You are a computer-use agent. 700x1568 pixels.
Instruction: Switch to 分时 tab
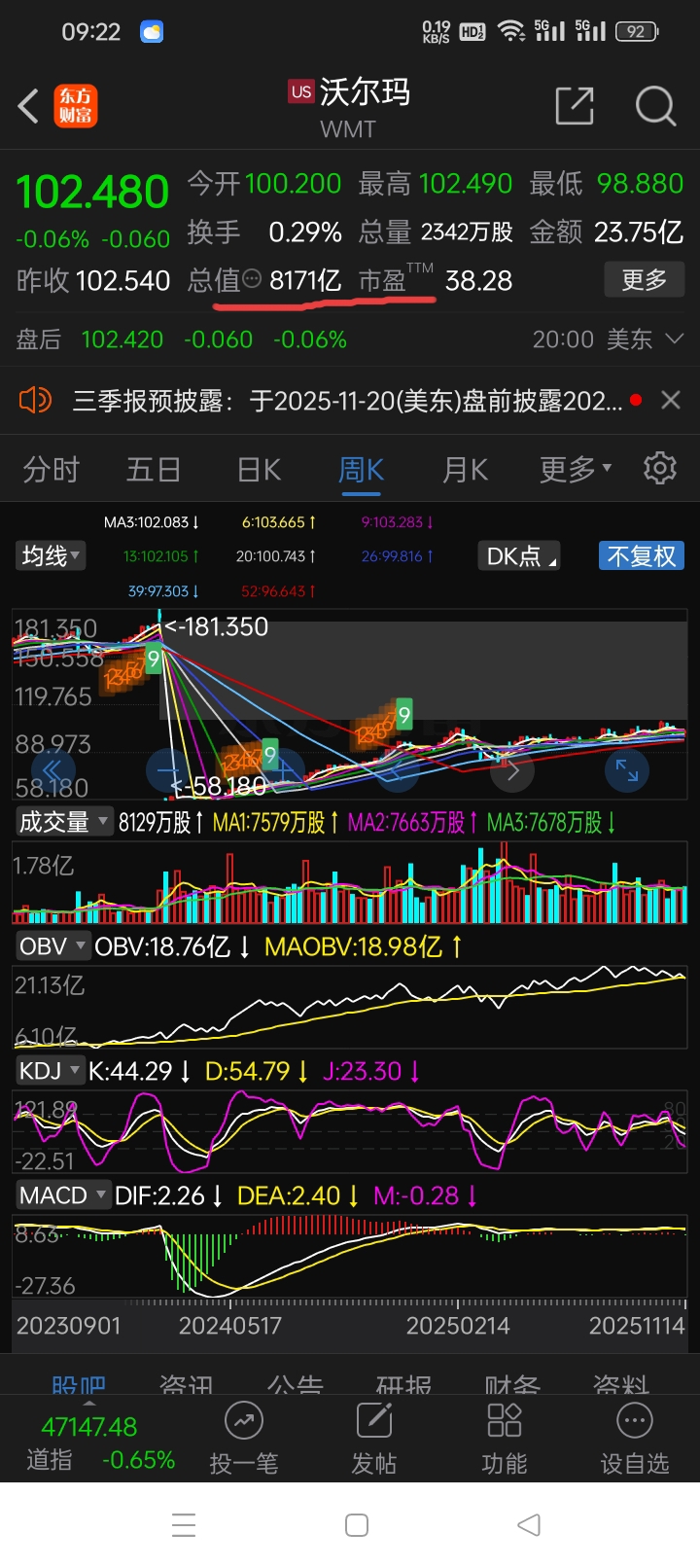click(x=52, y=470)
